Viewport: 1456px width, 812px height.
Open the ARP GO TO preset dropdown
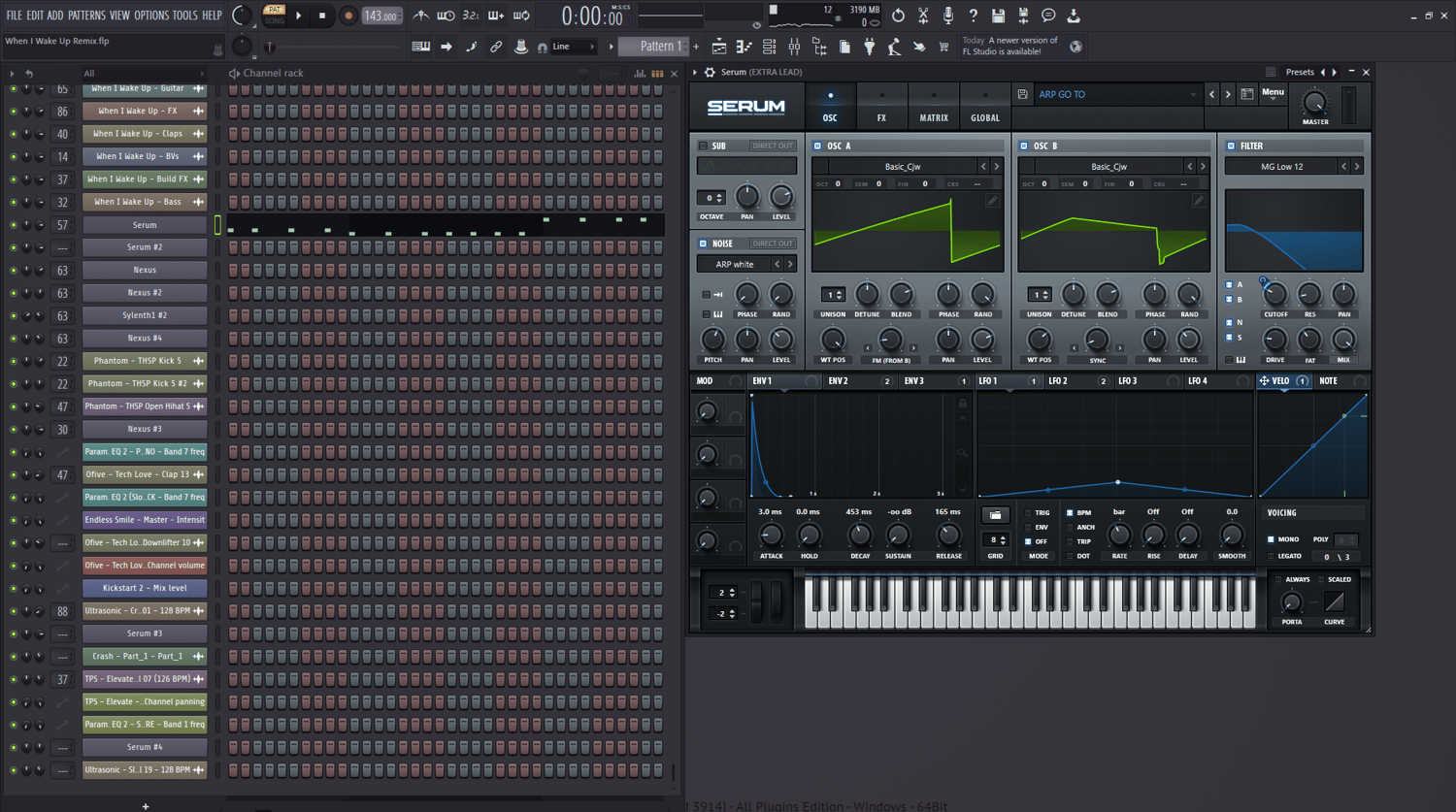tap(1117, 94)
